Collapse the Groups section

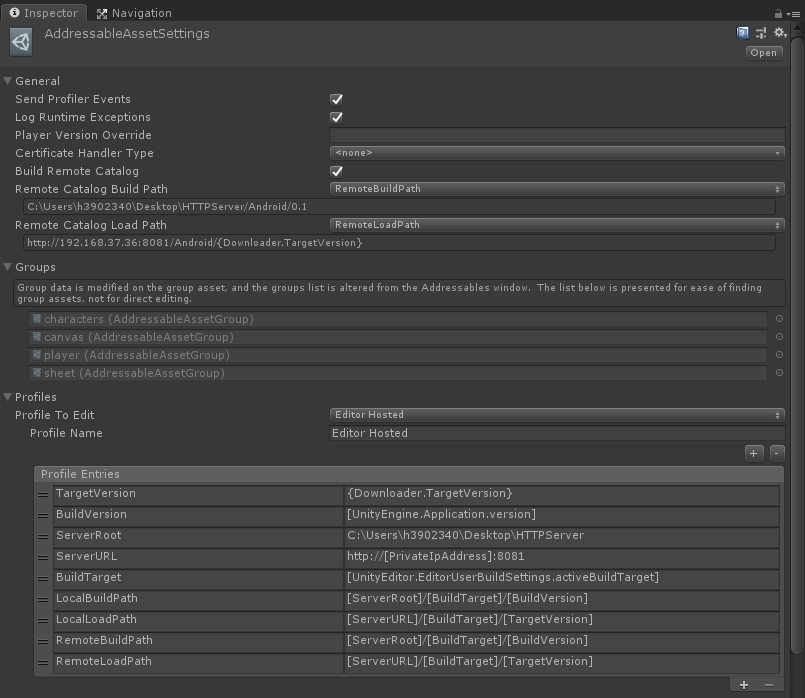[x=7, y=267]
